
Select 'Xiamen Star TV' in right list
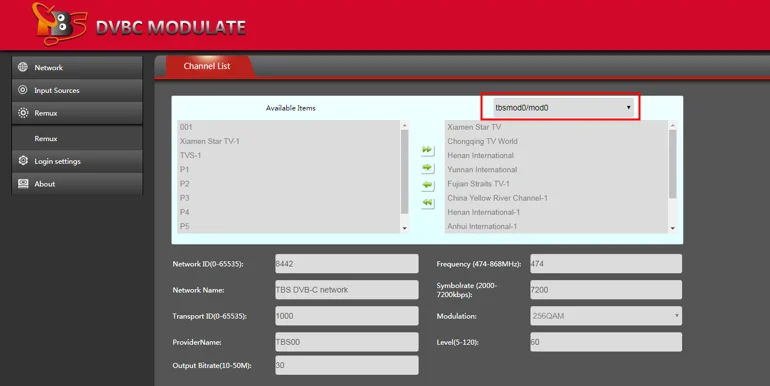pyautogui.click(x=557, y=127)
